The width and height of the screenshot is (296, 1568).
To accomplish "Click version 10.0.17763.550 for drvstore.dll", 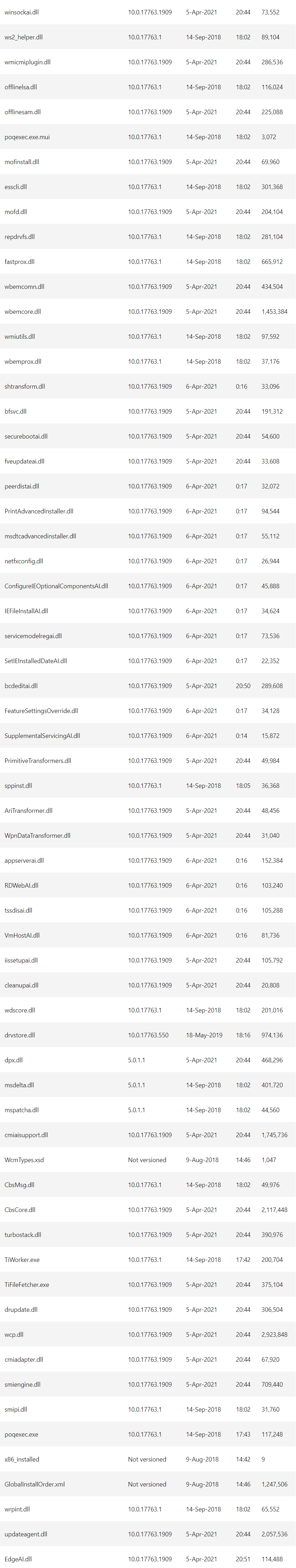I will pos(148,1035).
